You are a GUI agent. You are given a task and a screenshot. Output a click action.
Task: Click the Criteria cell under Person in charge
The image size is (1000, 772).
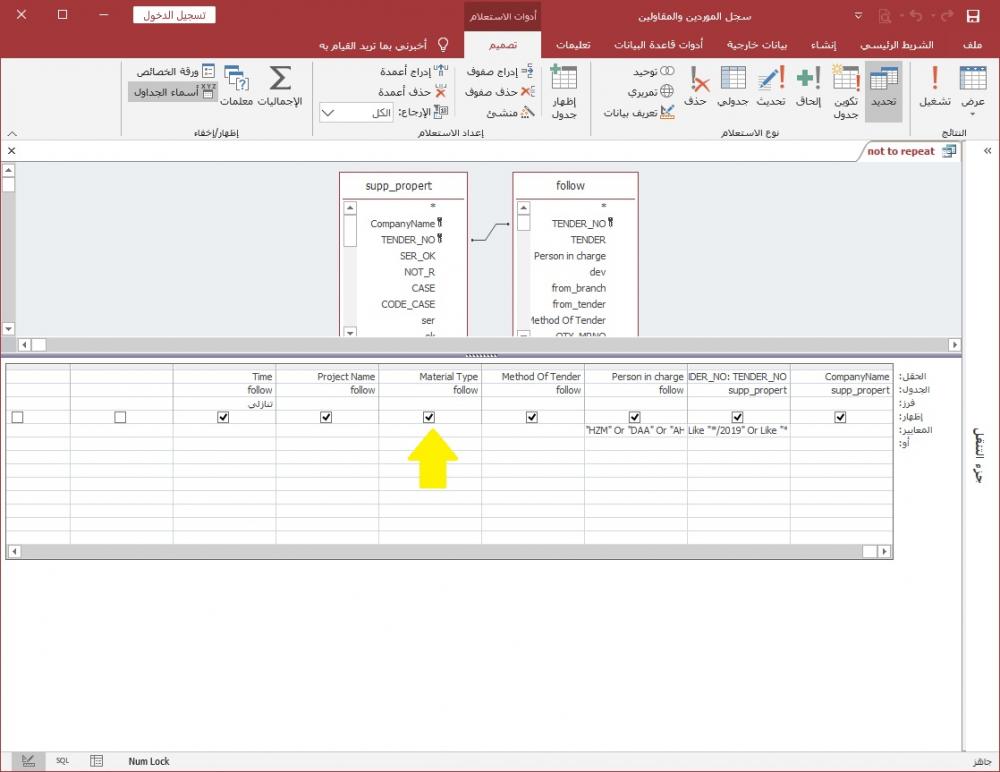635,430
